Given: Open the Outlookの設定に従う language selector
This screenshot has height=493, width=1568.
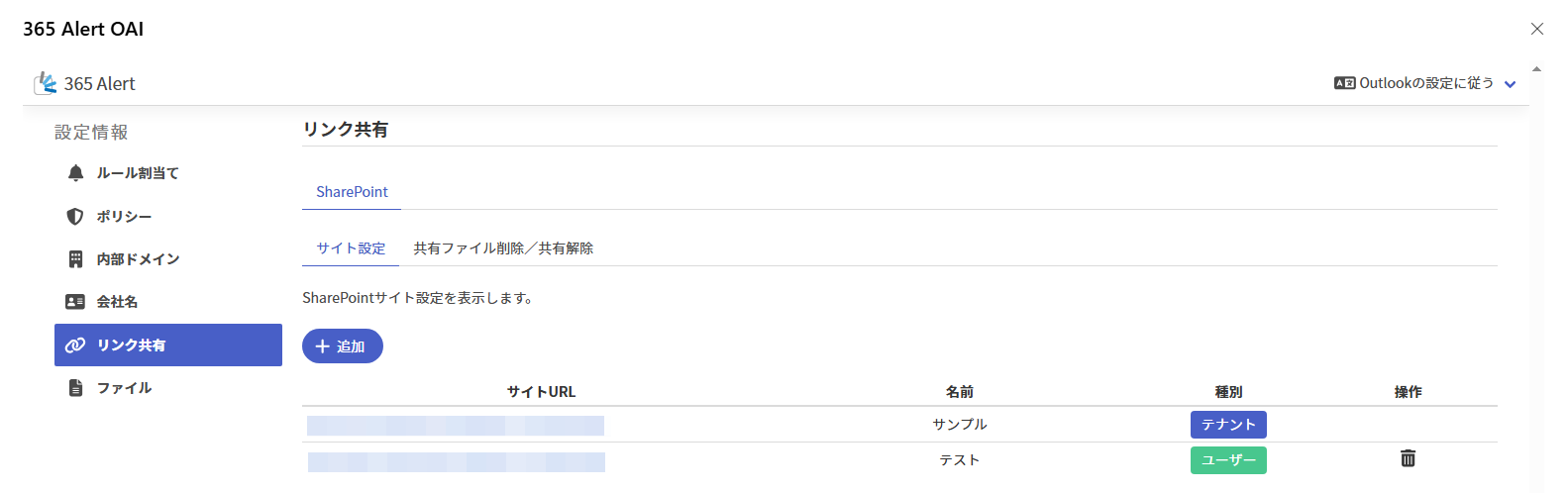Looking at the screenshot, I should tap(1425, 83).
